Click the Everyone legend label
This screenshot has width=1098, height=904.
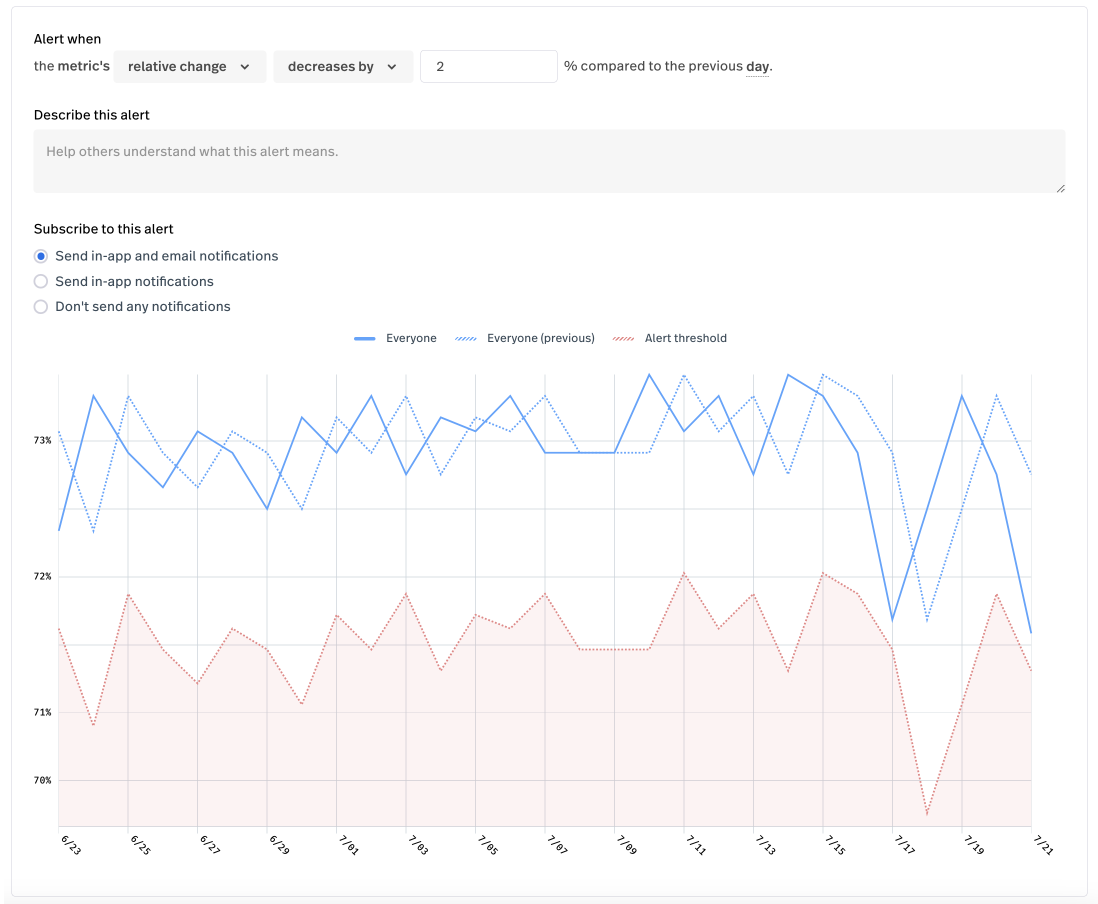point(411,339)
